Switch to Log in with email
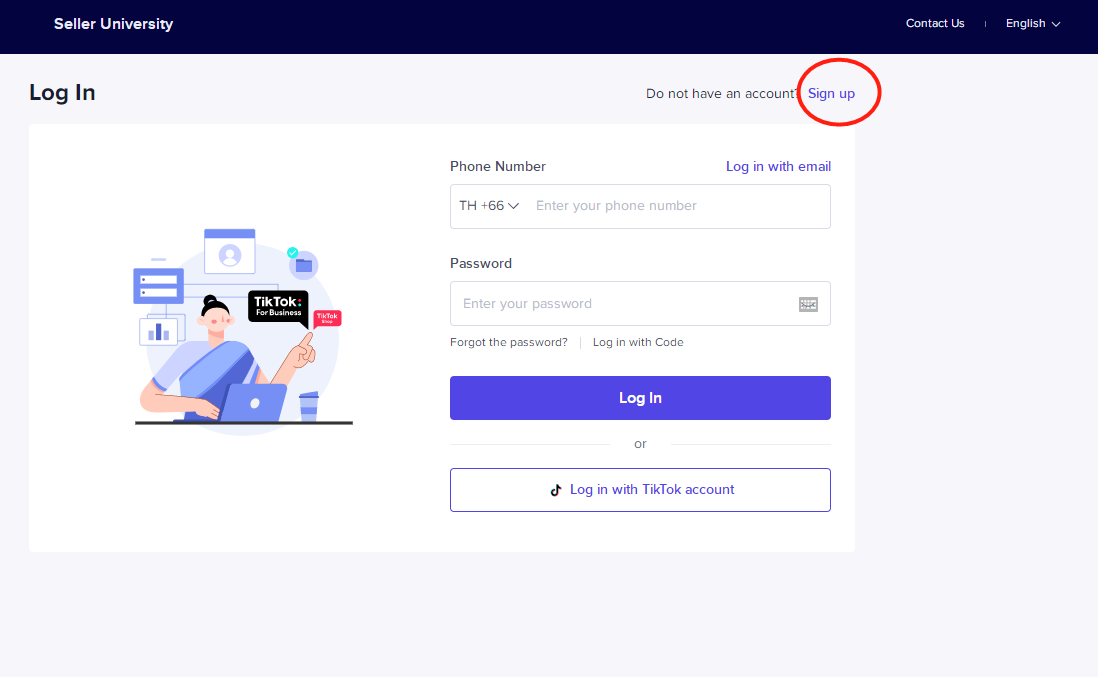The image size is (1098, 677). tap(778, 167)
